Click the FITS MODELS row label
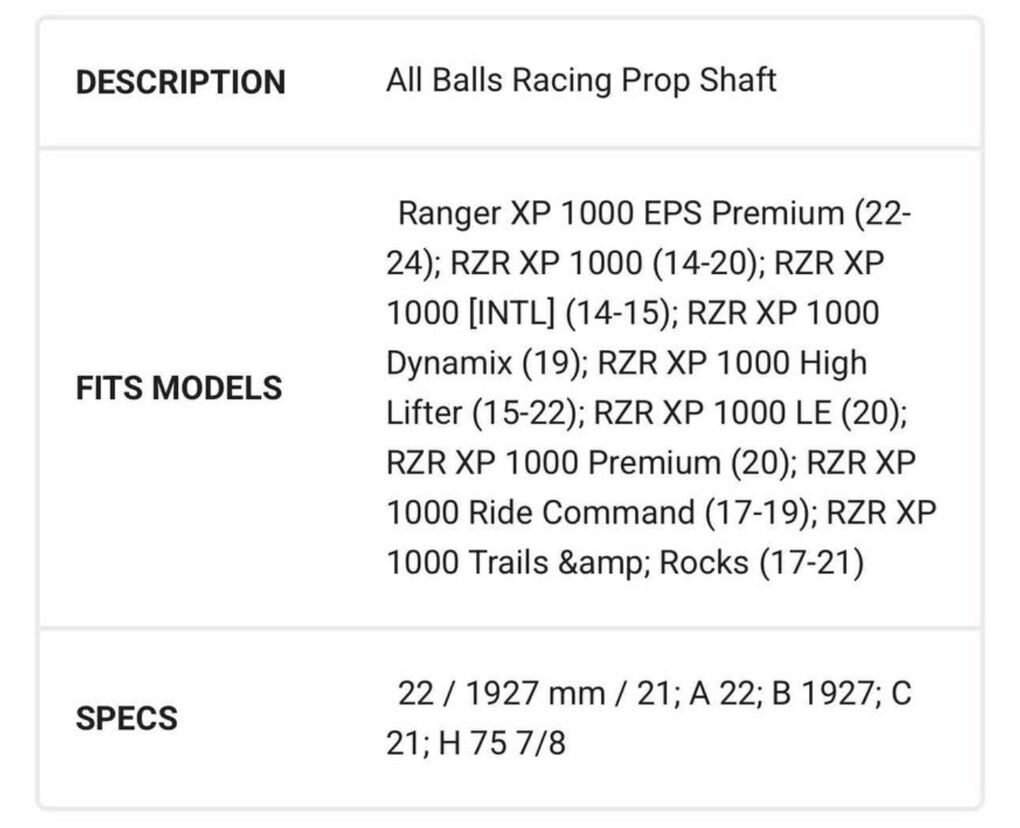This screenshot has height=828, width=1020. 179,388
